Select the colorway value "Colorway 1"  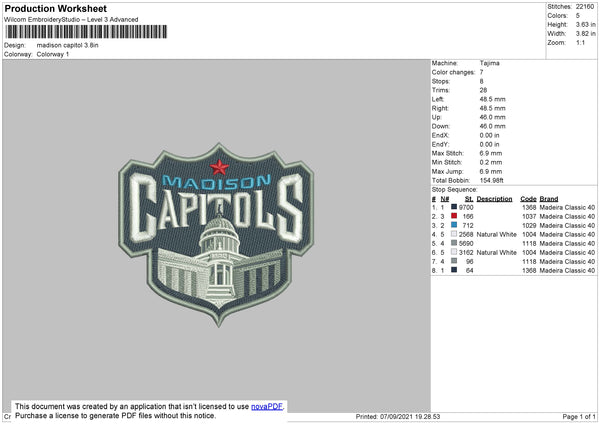pos(53,54)
